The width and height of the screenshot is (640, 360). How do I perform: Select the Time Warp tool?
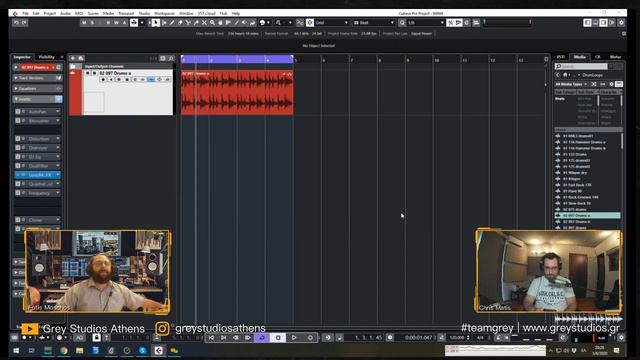[x=228, y=23]
